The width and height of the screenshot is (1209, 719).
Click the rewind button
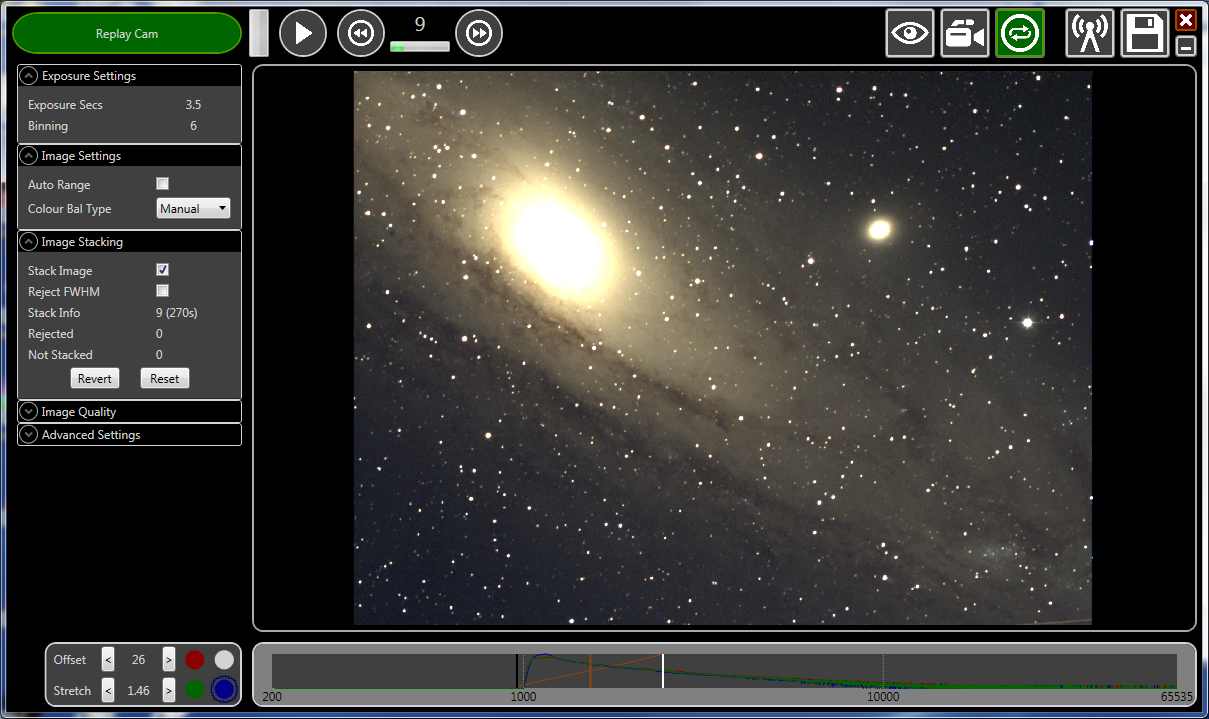[x=361, y=34]
